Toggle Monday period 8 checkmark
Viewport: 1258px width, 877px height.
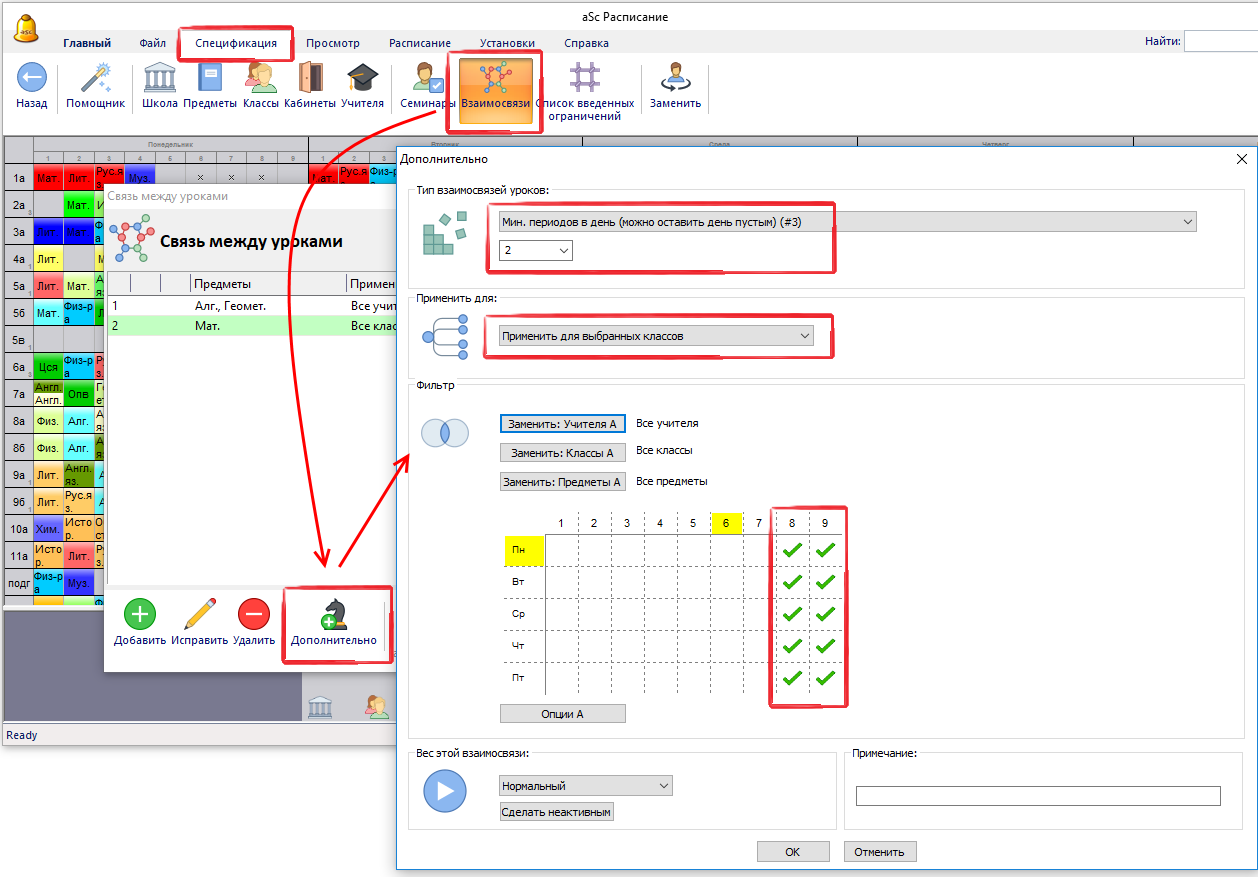click(x=792, y=549)
